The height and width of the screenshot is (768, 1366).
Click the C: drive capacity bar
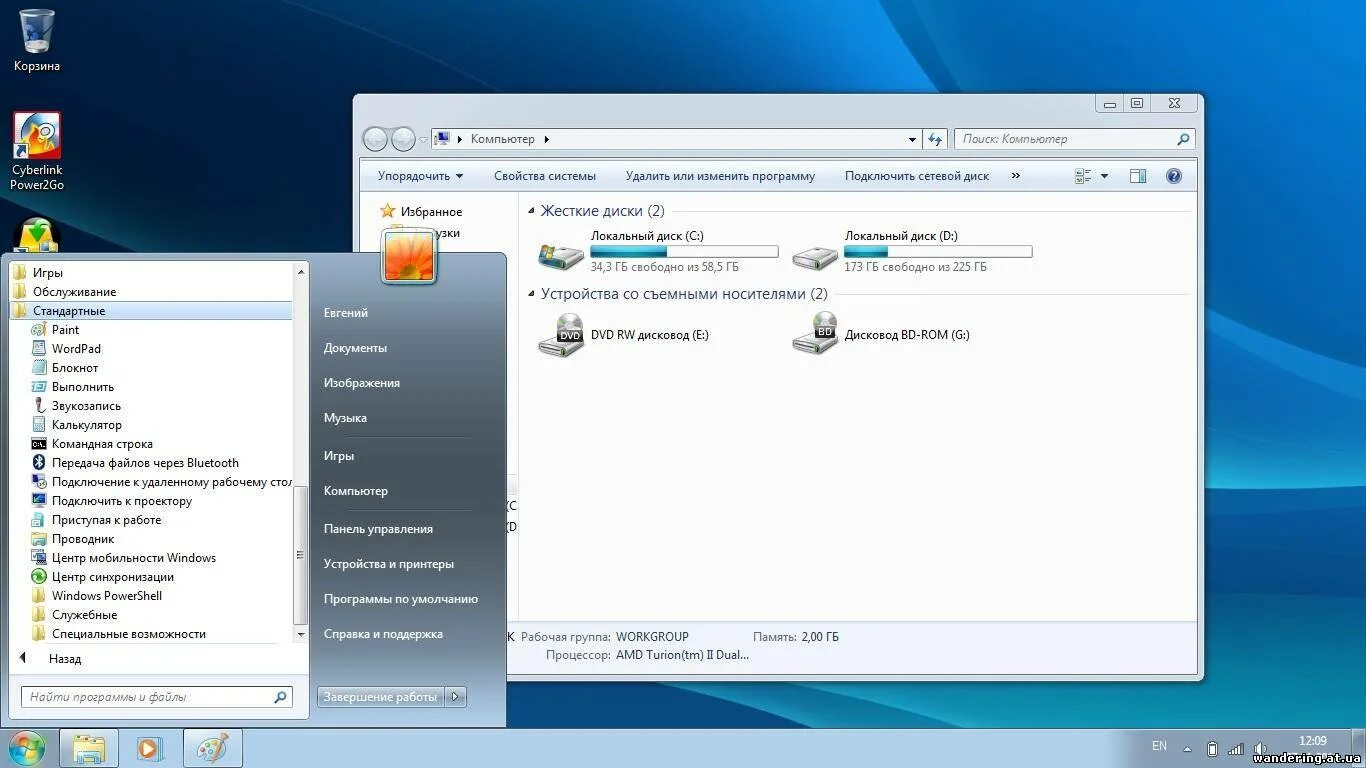[x=684, y=252]
